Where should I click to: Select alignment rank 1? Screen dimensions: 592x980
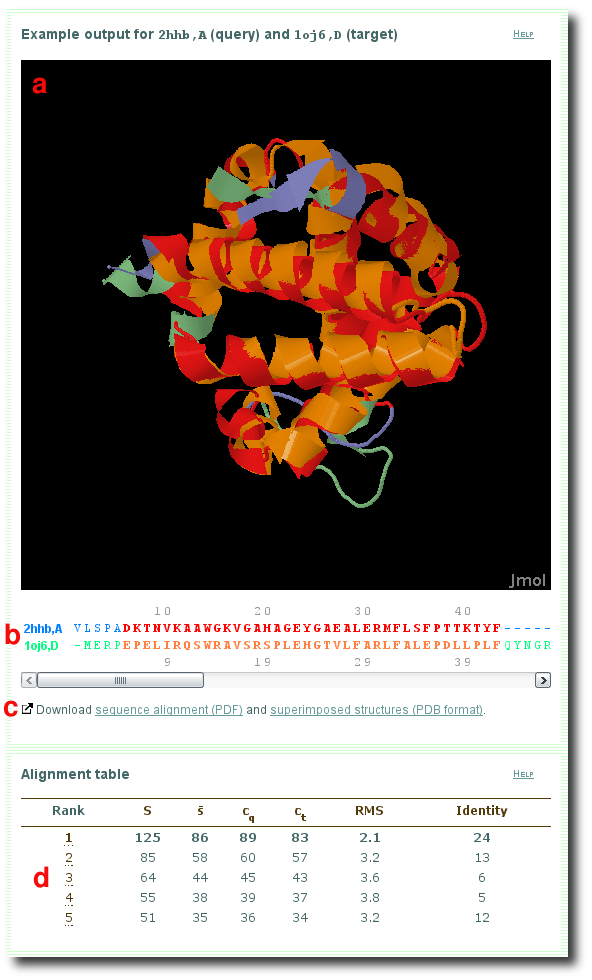point(69,838)
